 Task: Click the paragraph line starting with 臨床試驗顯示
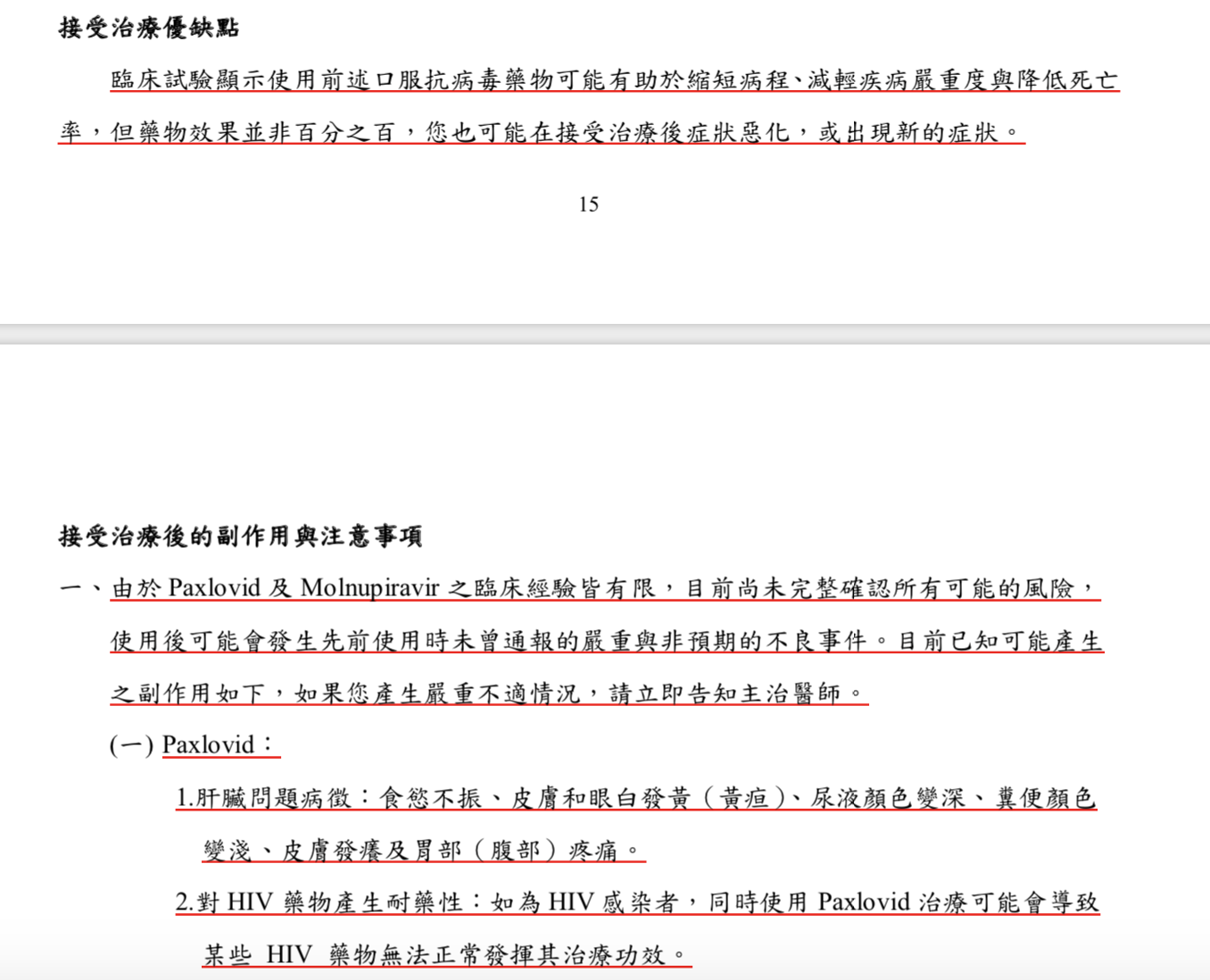[x=614, y=80]
